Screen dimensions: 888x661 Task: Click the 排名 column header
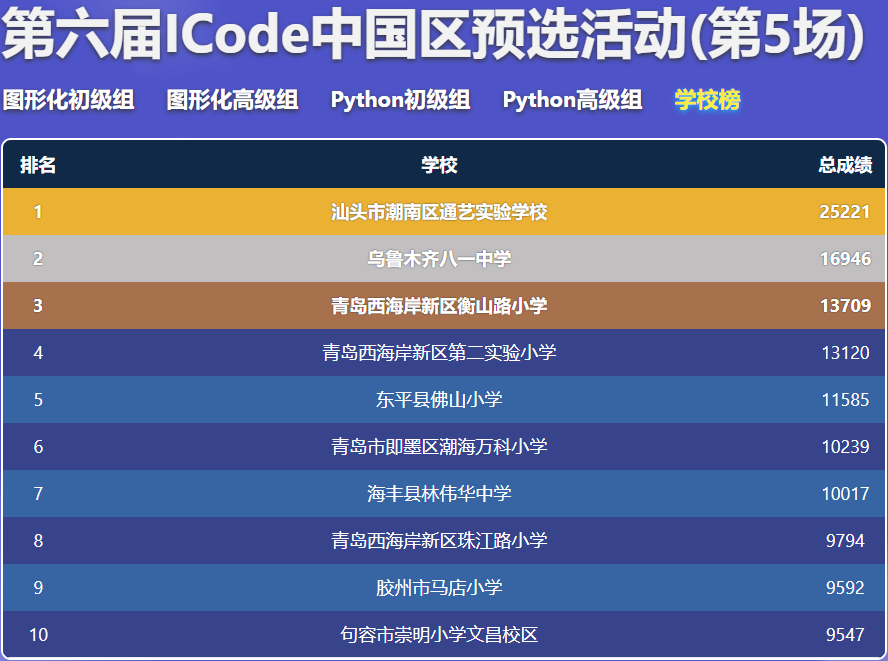point(38,164)
